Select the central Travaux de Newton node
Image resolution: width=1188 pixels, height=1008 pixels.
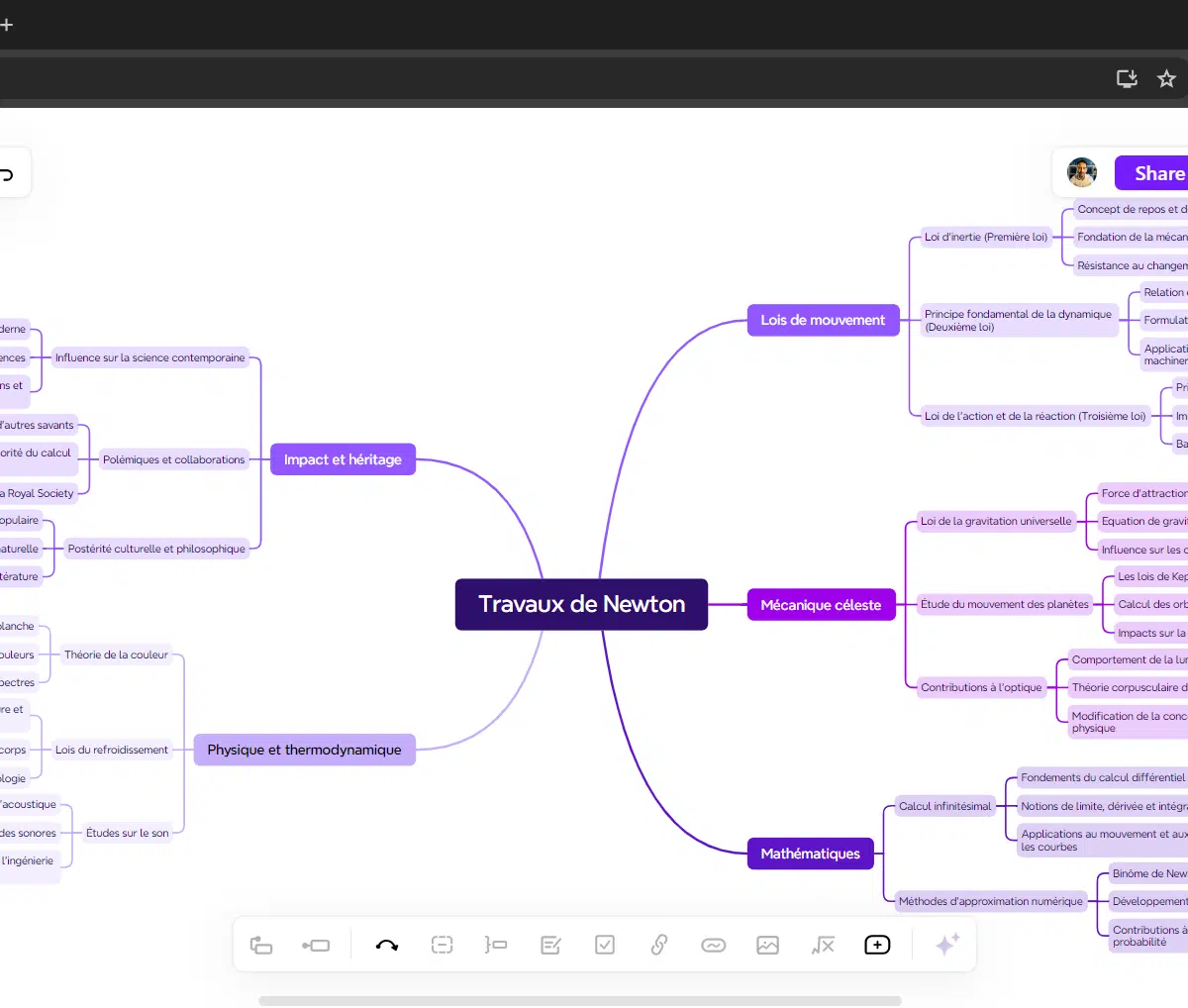click(x=581, y=604)
